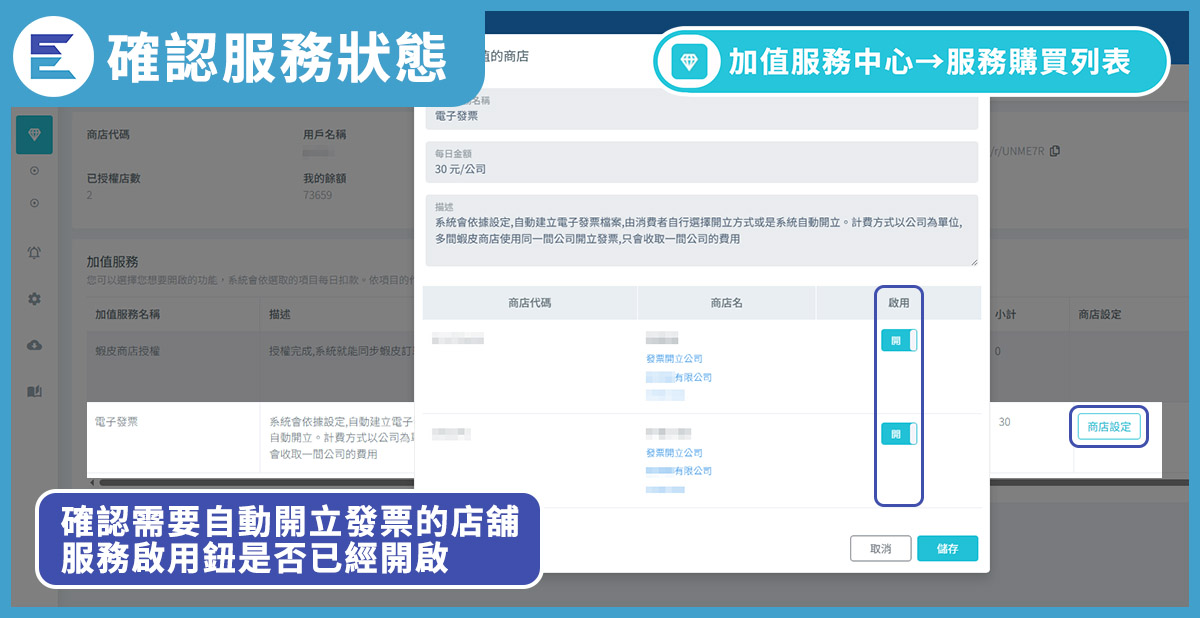Click the first small circle sidebar icon
This screenshot has height=618, width=1200.
point(34,171)
